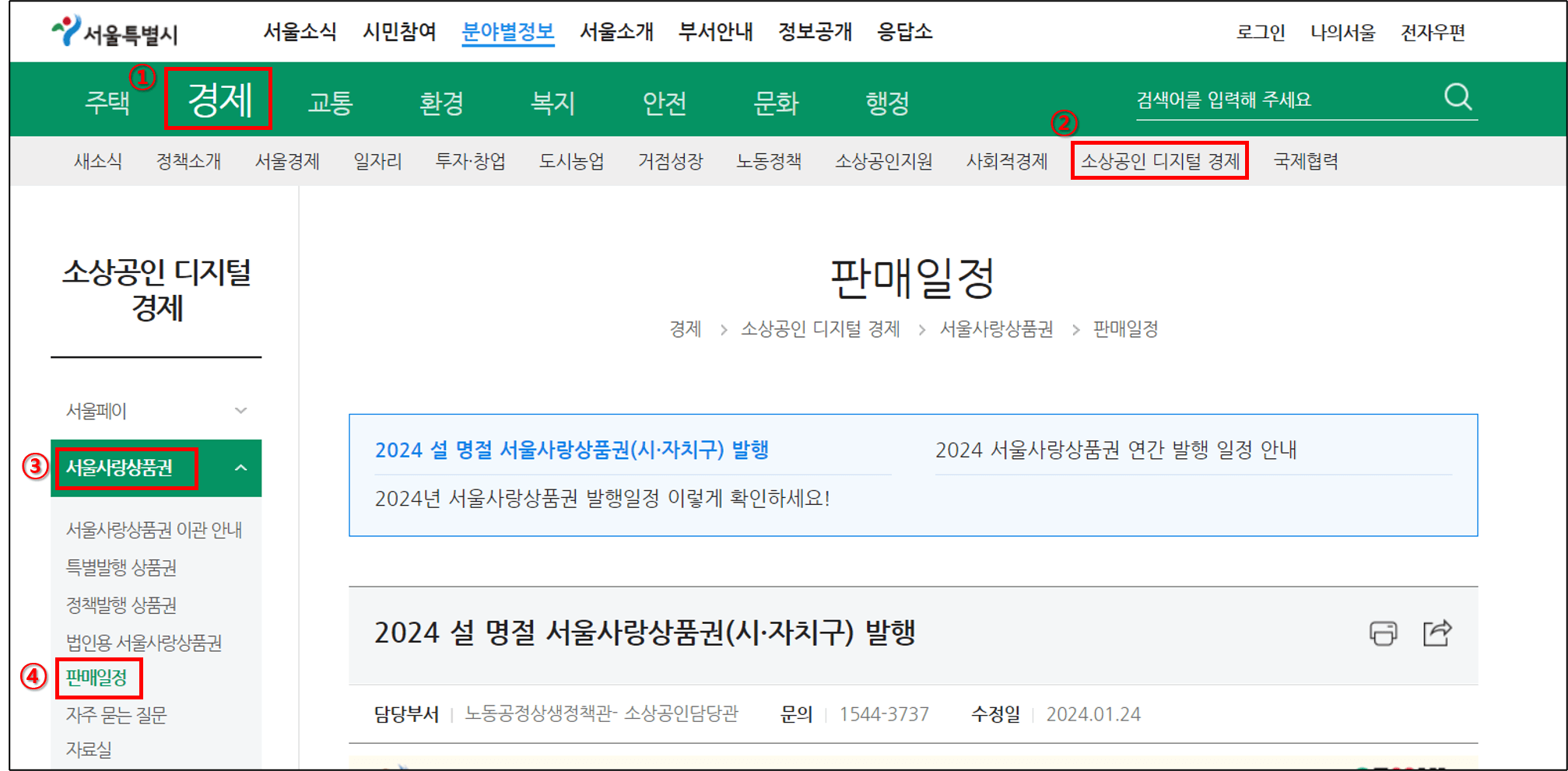Open the 소상공인 디지털 경제 submenu
1568x771 pixels.
pos(1160,161)
